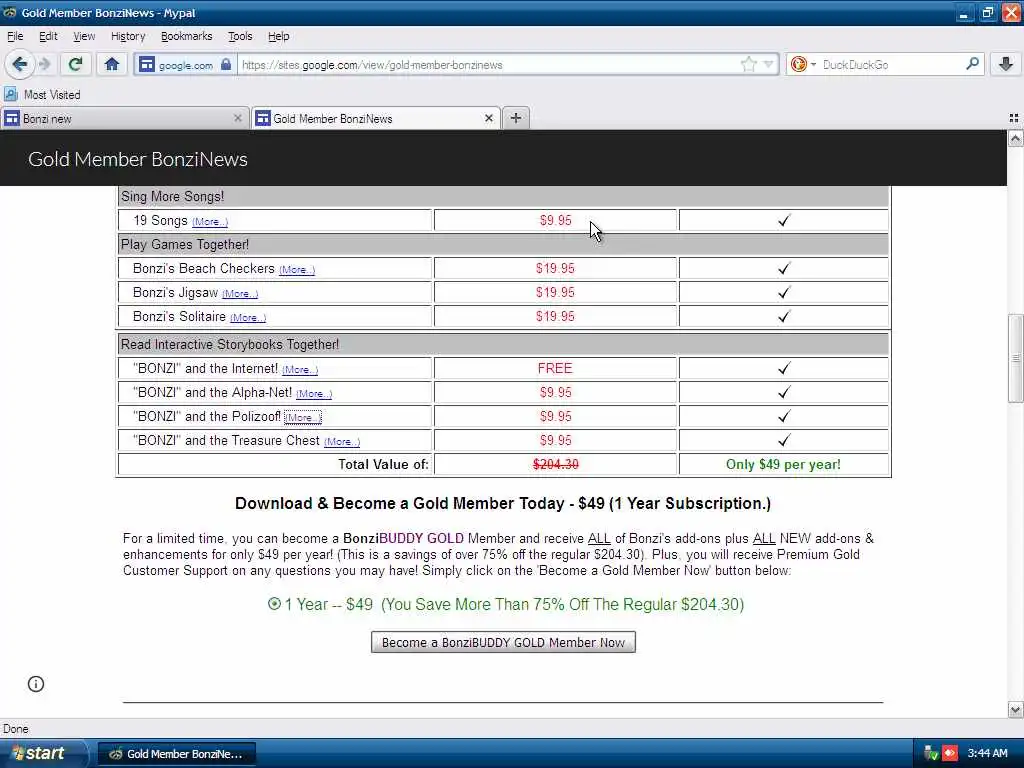Open More link for BONZI and the Treasure Chest
This screenshot has height=768, width=1024.
click(342, 442)
